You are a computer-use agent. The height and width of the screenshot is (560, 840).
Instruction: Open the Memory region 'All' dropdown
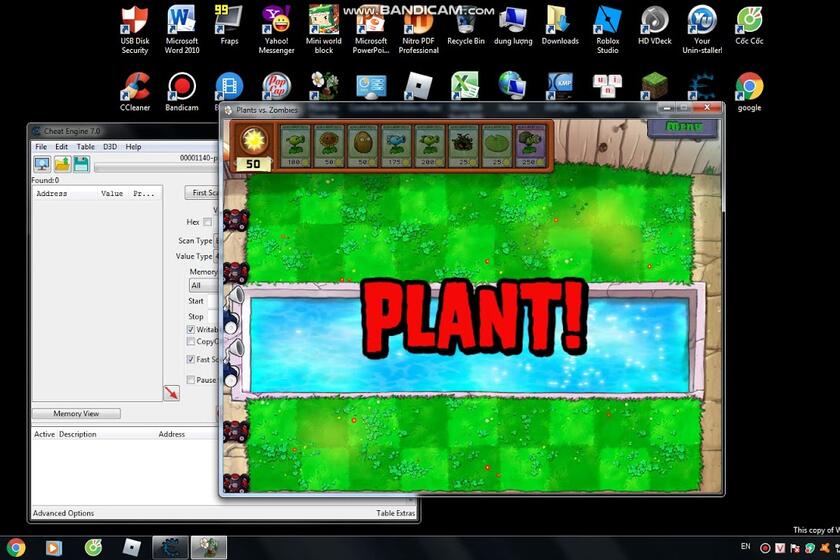click(204, 285)
